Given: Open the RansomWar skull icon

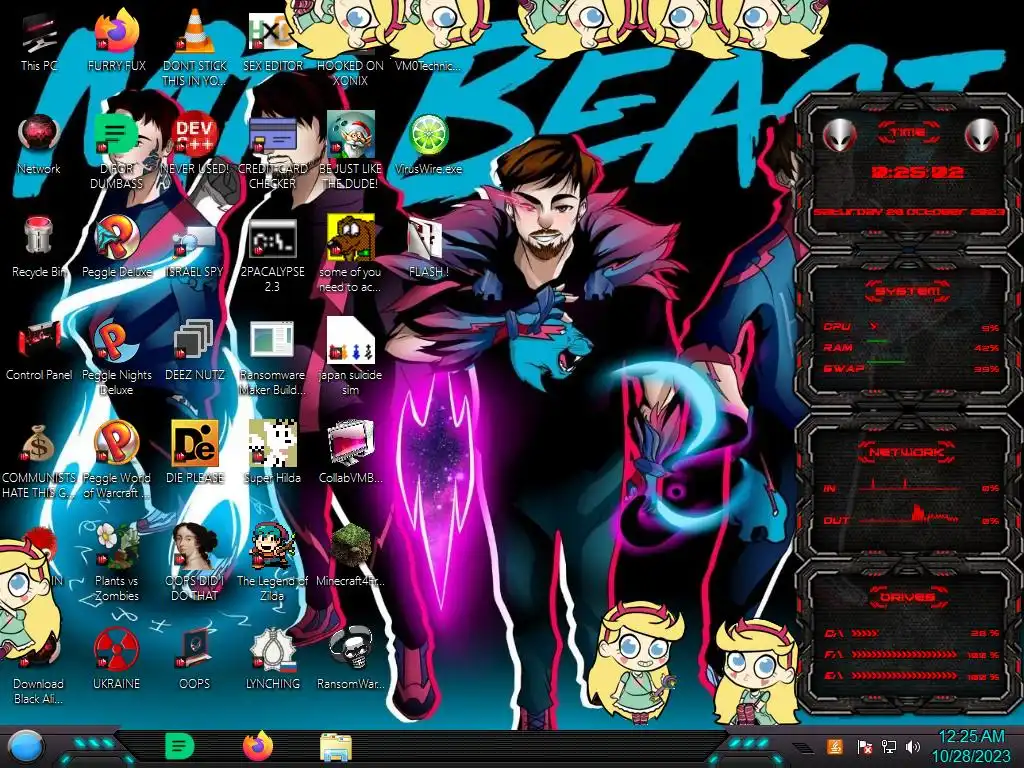Looking at the screenshot, I should pos(350,660).
